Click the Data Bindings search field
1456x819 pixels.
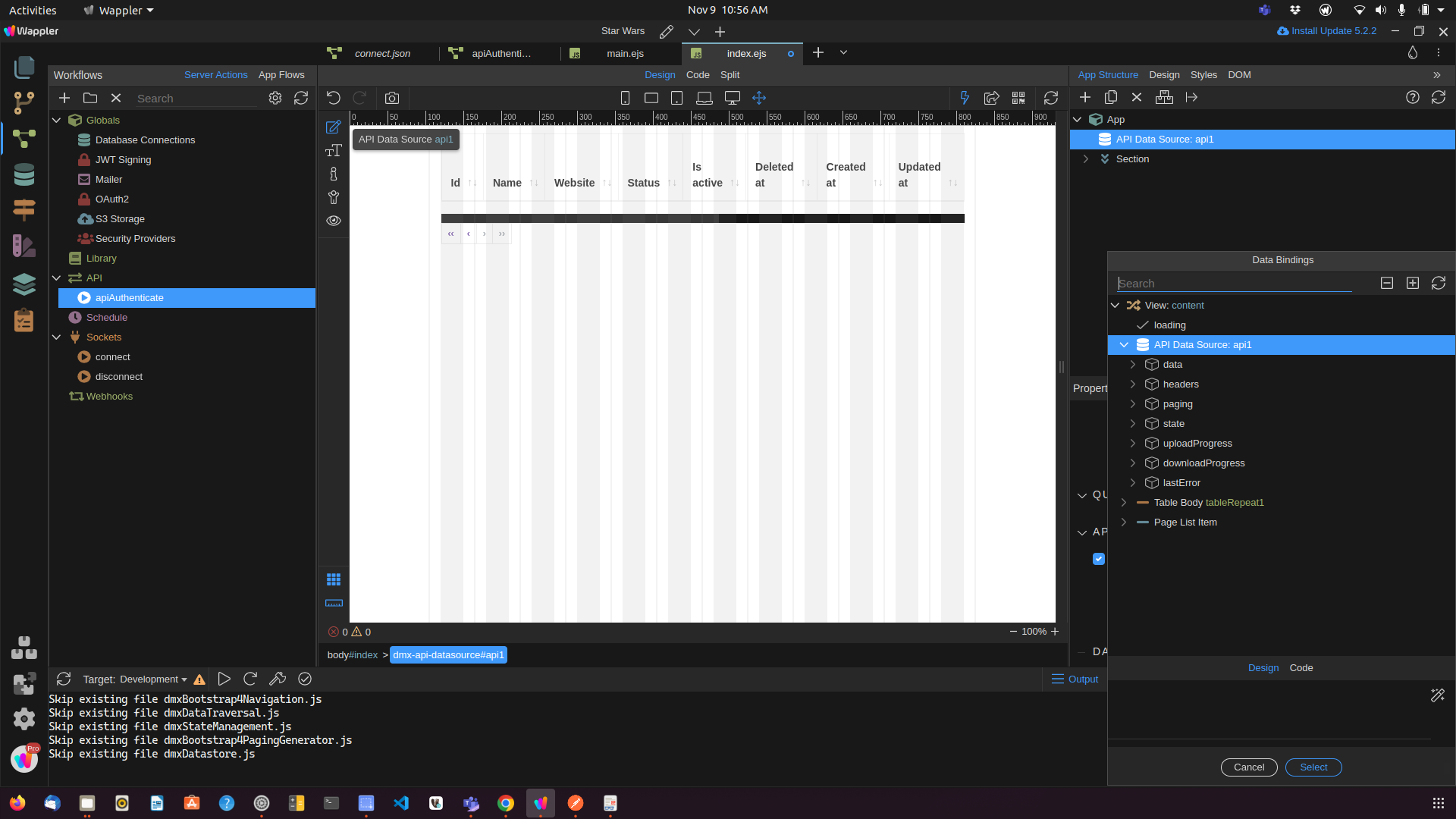(1235, 284)
